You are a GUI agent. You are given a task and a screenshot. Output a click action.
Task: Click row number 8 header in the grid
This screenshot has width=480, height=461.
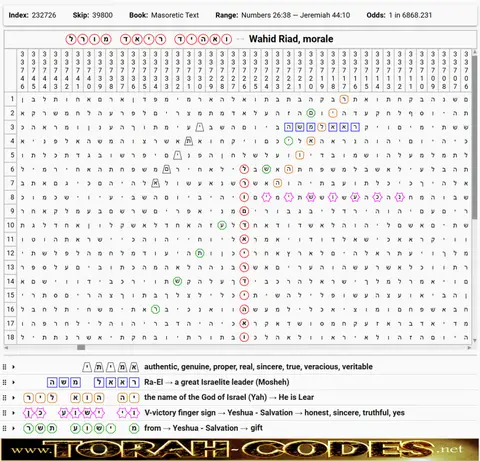11,197
